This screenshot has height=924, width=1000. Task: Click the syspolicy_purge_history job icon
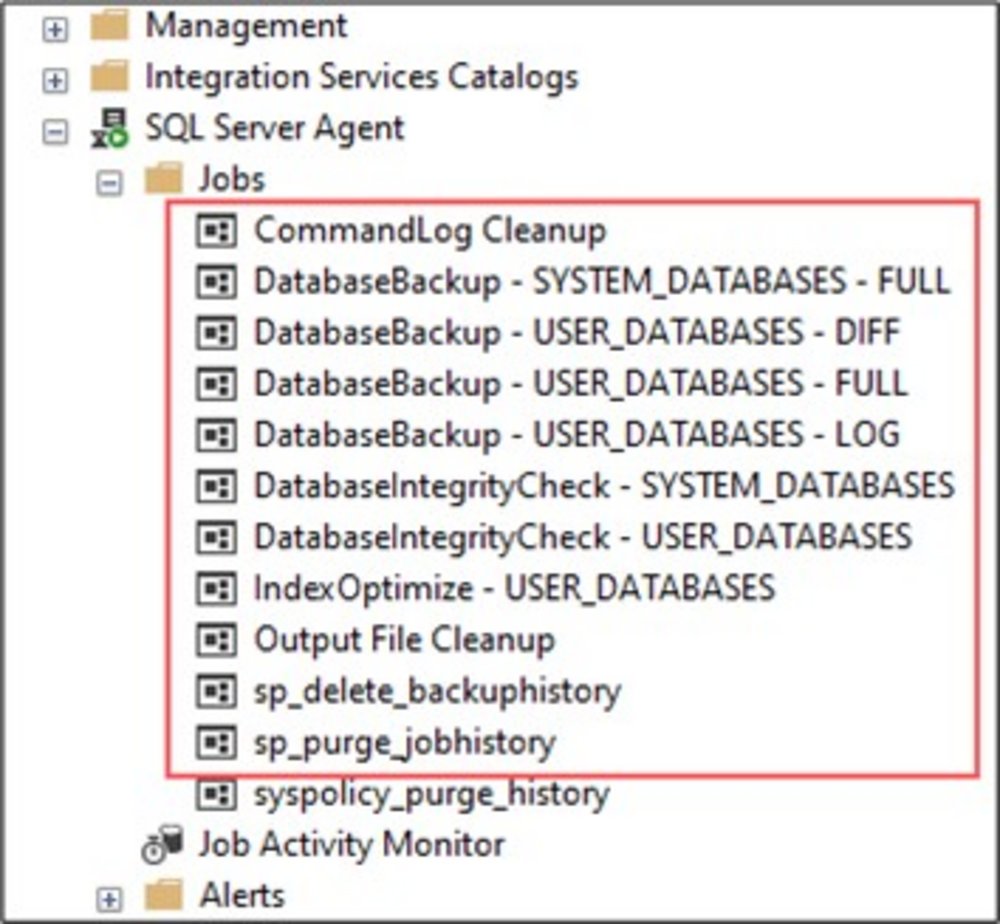[216, 794]
